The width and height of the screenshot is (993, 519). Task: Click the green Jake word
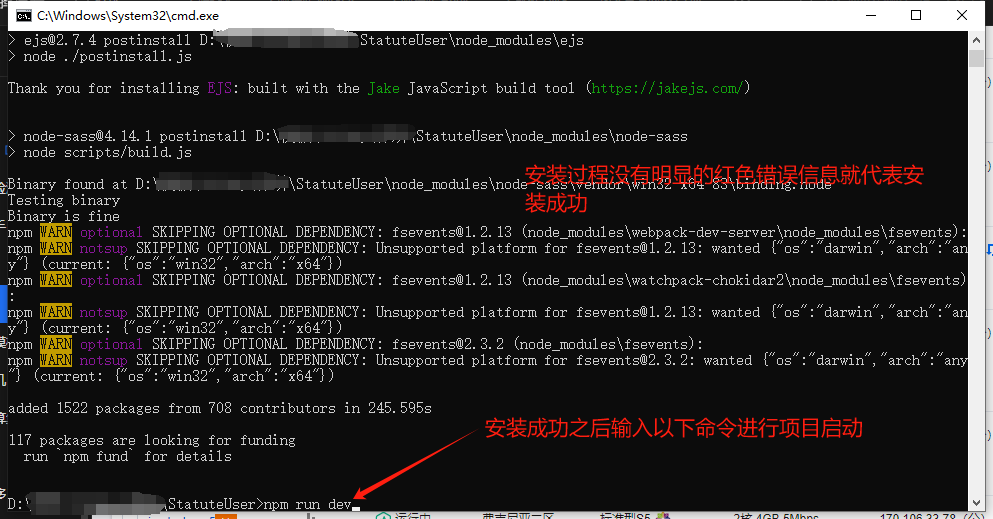[383, 88]
